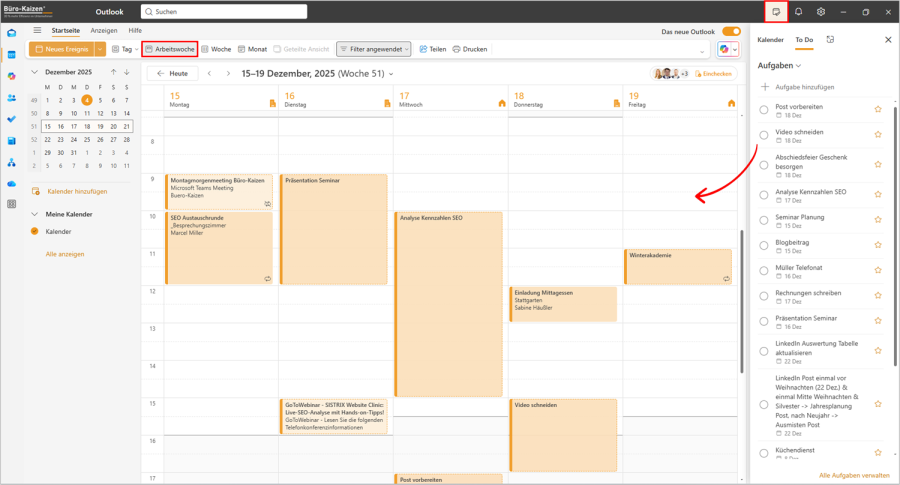
Task: Open the Calendar app in sidebar
Action: pyautogui.click(x=11, y=55)
